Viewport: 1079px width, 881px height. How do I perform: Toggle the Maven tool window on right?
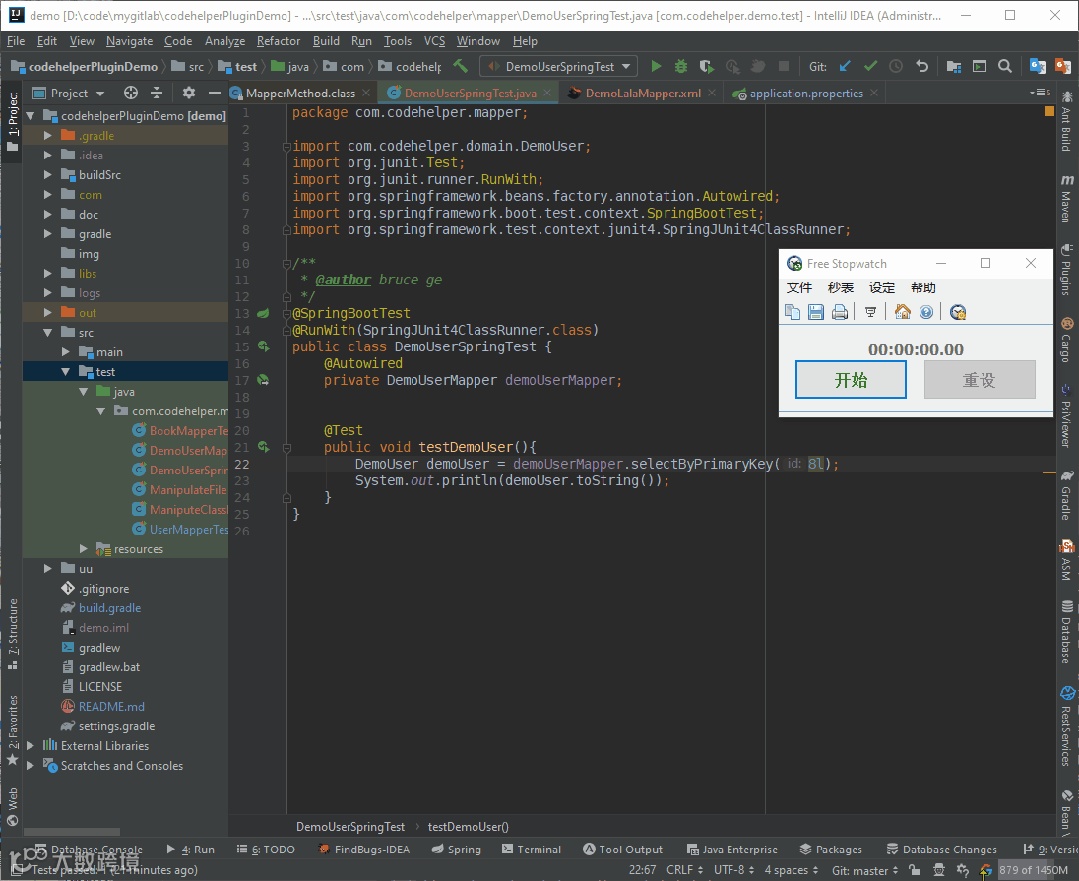[1066, 198]
